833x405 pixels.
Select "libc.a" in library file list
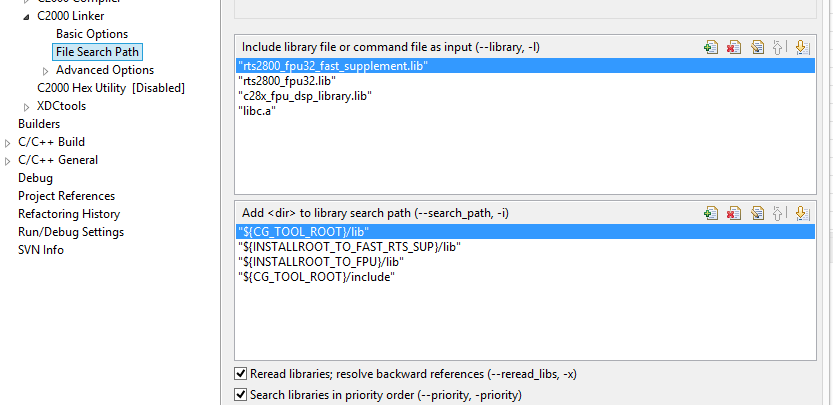(x=257, y=110)
